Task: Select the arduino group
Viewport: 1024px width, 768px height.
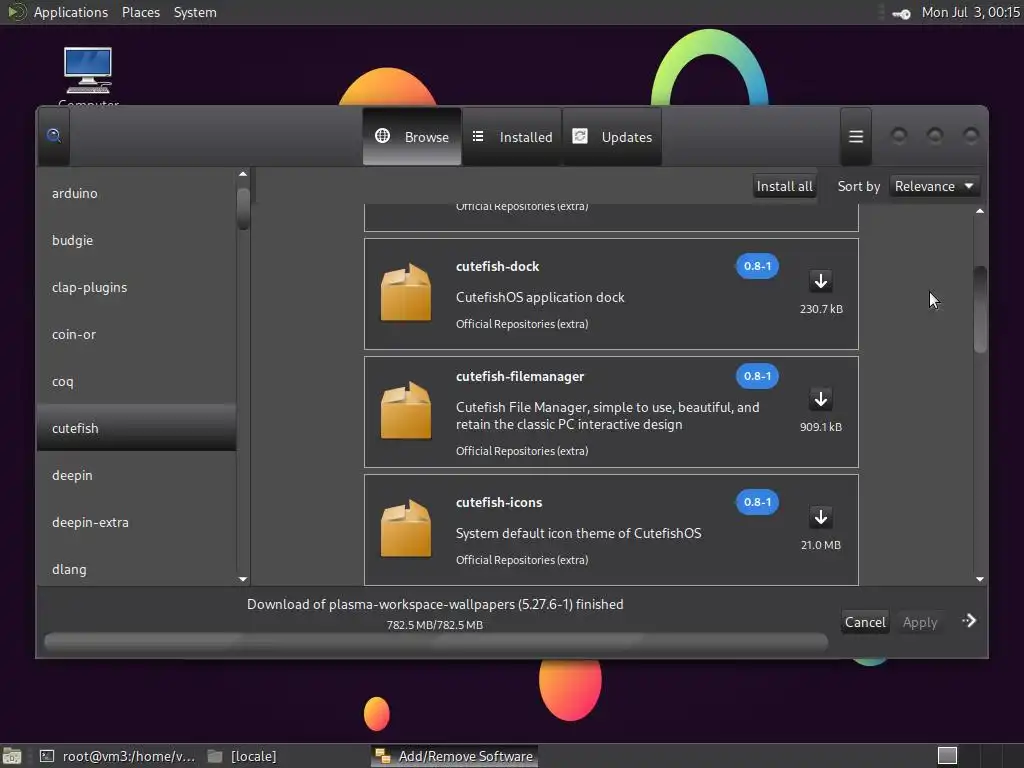Action: pyautogui.click(x=136, y=193)
